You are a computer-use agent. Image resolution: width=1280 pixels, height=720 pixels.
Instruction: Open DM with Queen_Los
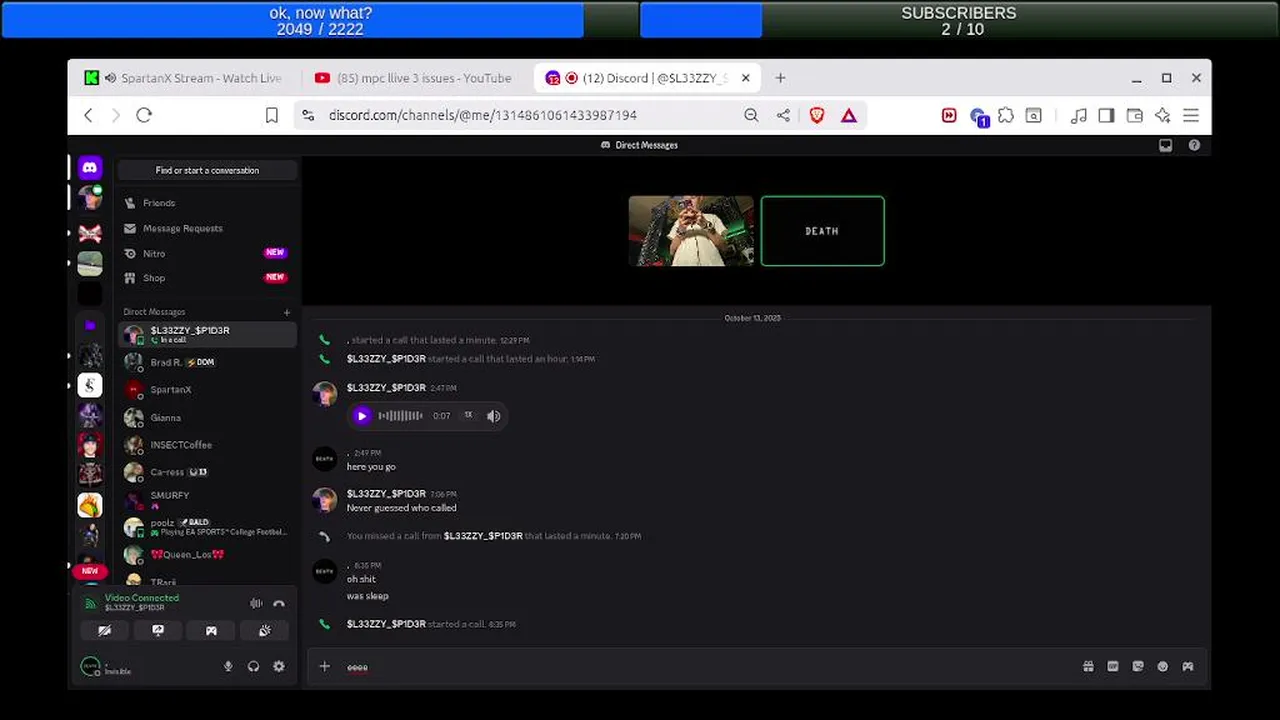click(x=207, y=554)
